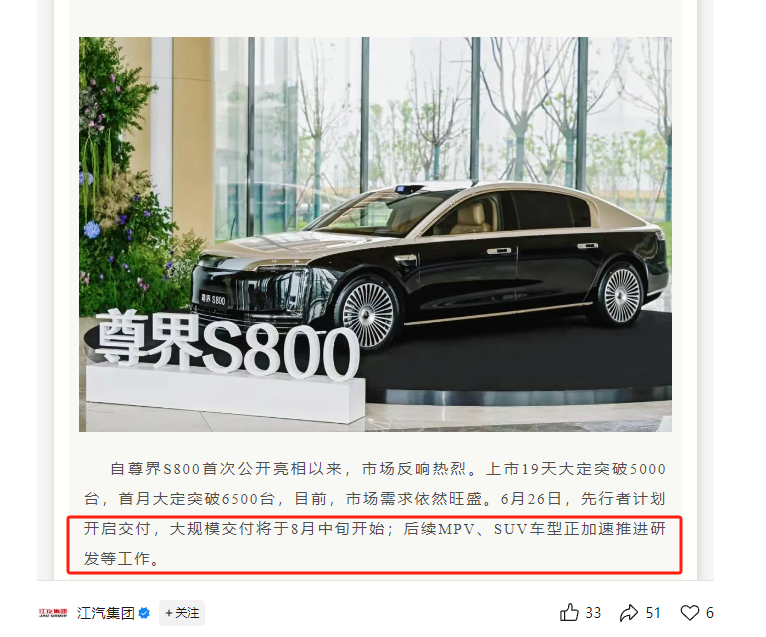This screenshot has height=637, width=766.
Task: Click the blue verified badge
Action: [144, 613]
